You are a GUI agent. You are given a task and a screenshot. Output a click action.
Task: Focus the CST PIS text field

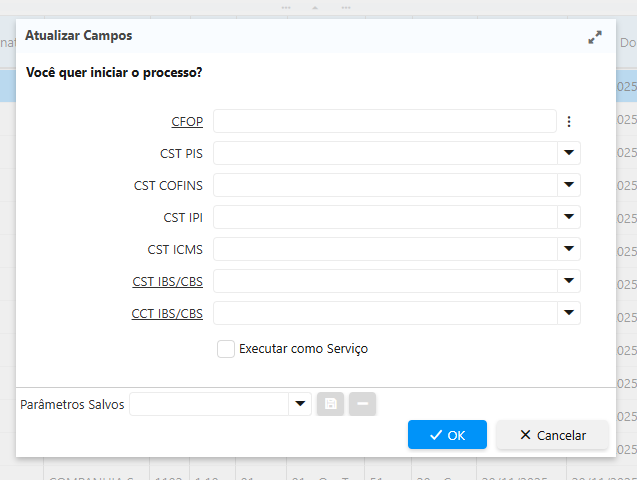coord(384,153)
